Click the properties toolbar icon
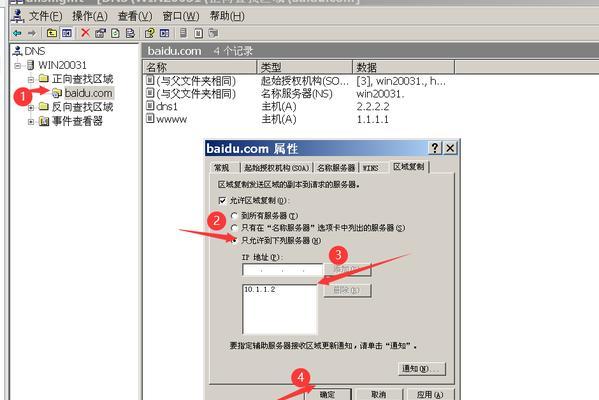 point(100,33)
